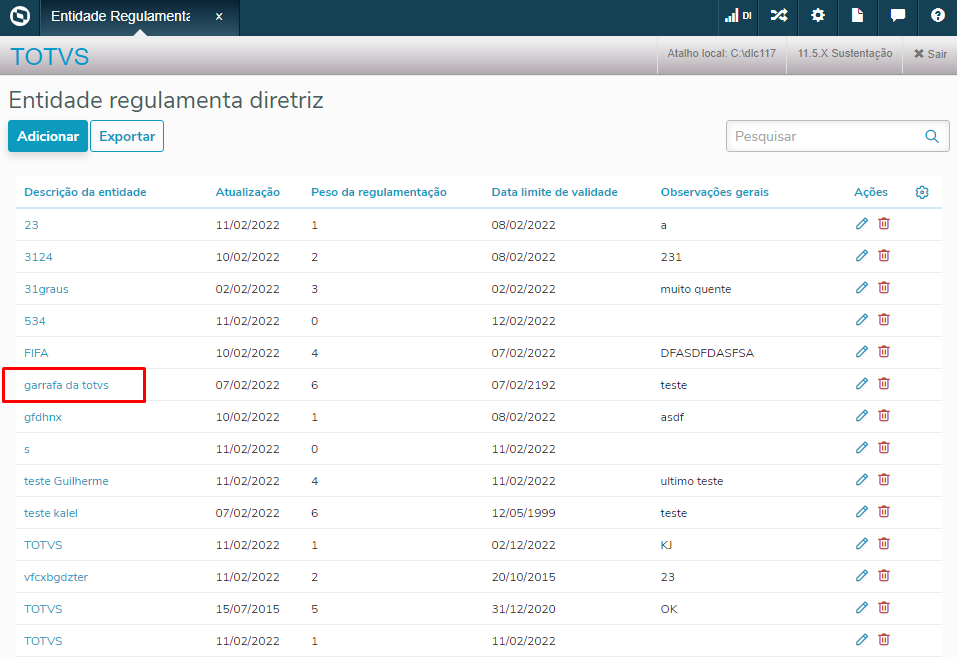Open the gfdhnx entity link

[43, 417]
